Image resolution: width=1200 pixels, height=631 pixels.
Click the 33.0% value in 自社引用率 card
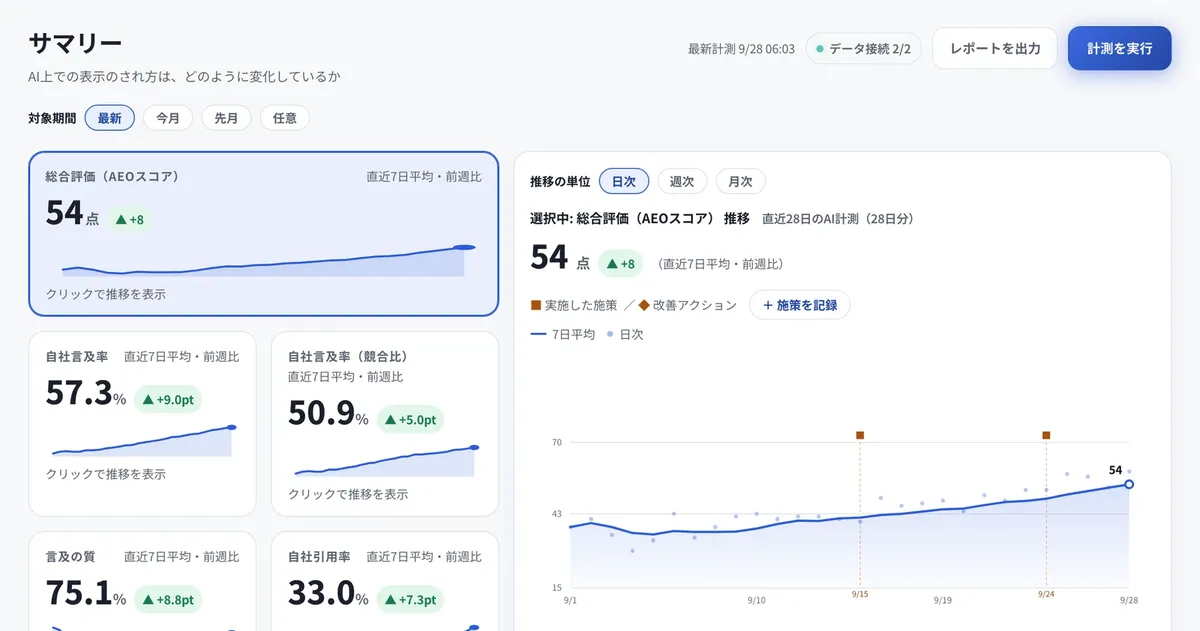(329, 594)
